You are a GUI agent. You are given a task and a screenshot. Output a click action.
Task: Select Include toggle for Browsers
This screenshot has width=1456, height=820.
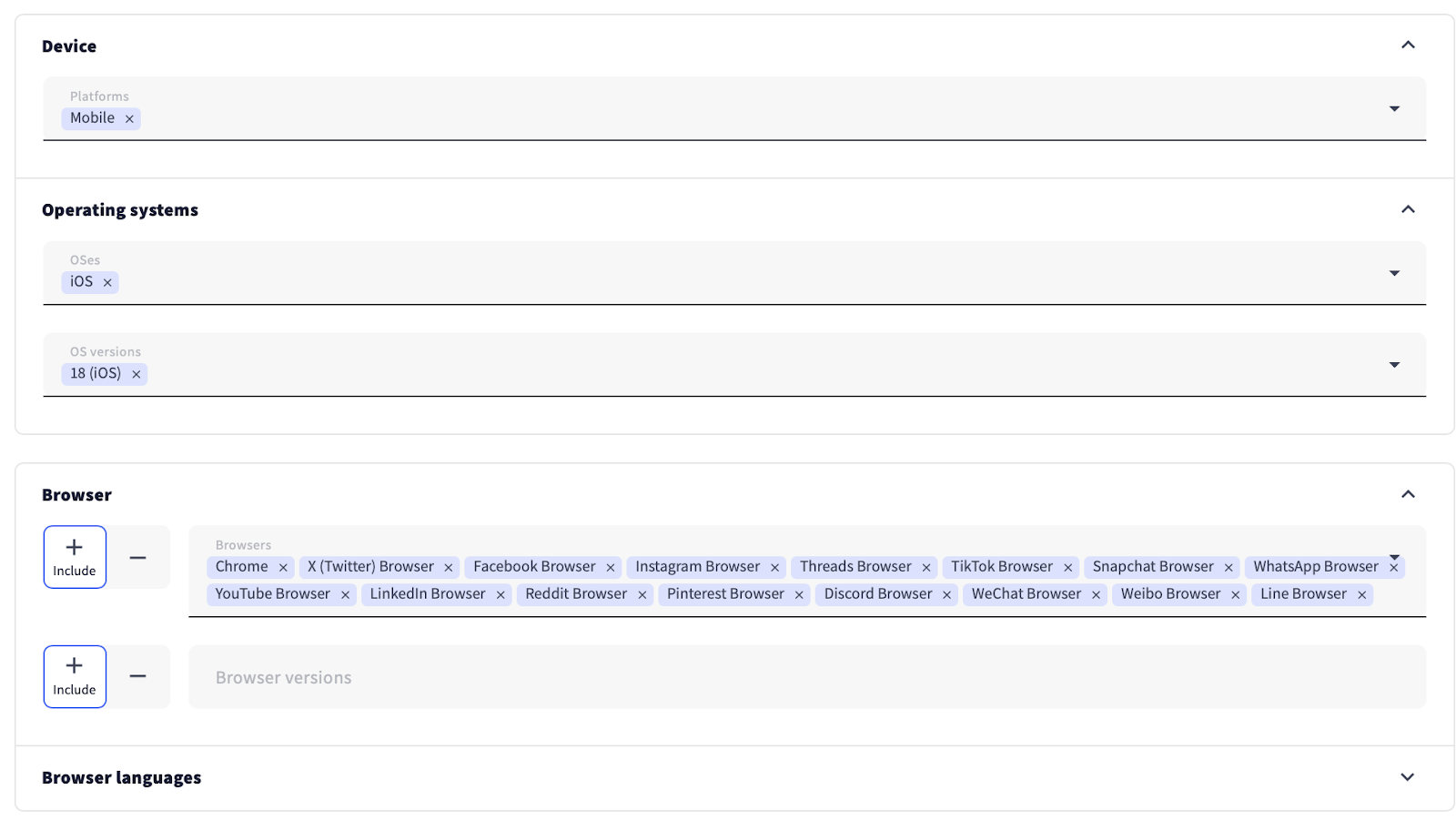[x=75, y=557]
